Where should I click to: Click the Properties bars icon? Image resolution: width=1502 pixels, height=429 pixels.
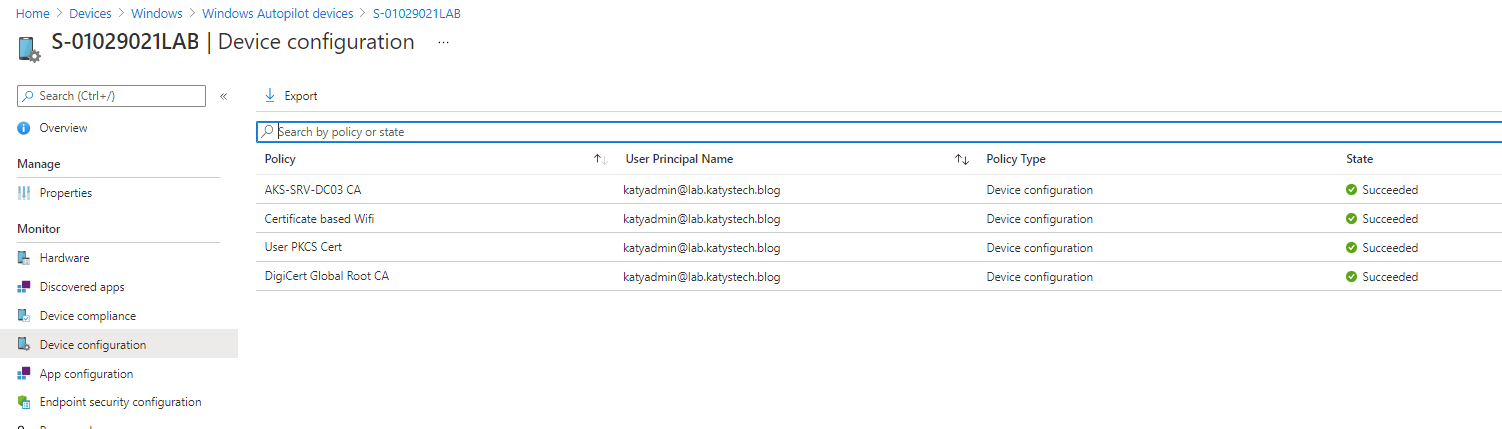pyautogui.click(x=24, y=193)
